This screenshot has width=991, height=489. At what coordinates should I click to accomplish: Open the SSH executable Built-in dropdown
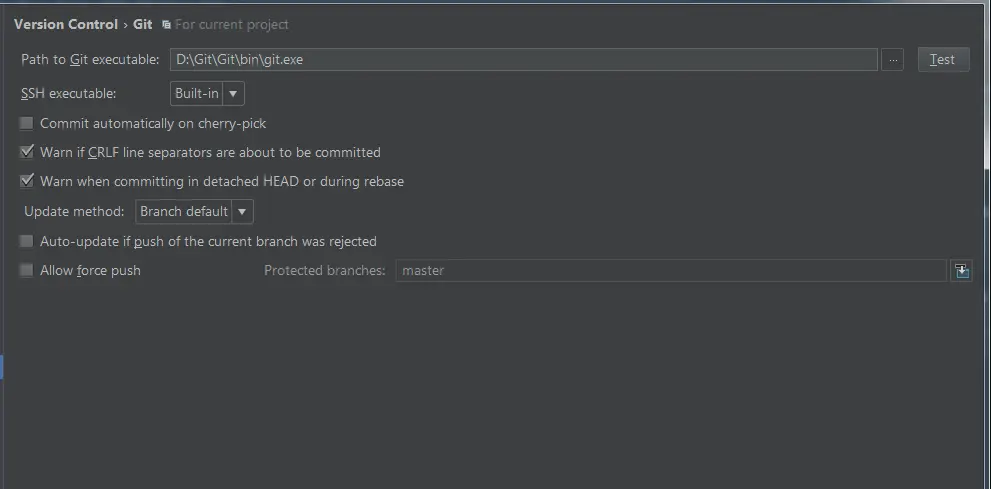pyautogui.click(x=207, y=94)
